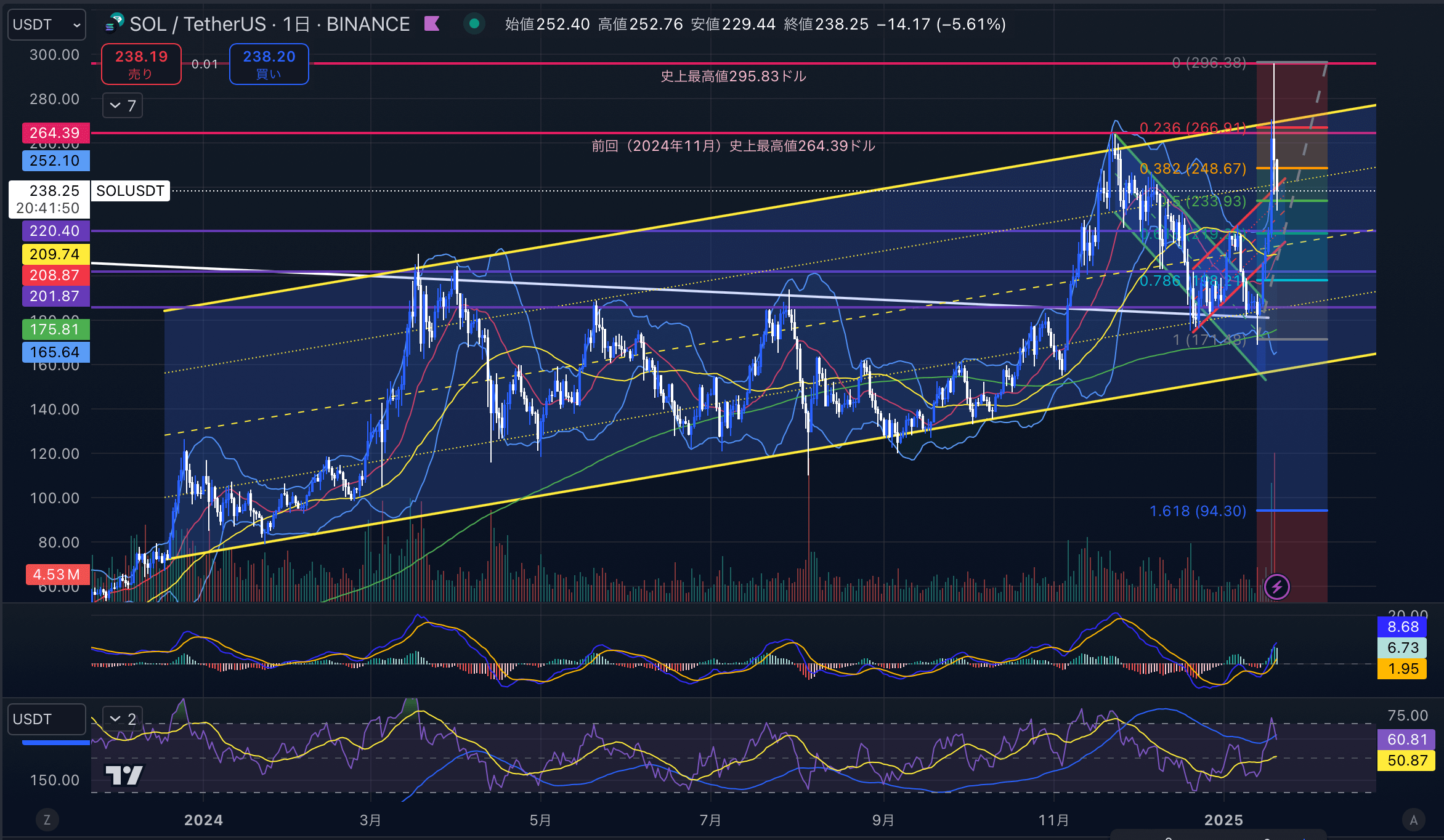Screen dimensions: 1444x840
Task: Click the 201.87 purple price label
Action: [55, 296]
